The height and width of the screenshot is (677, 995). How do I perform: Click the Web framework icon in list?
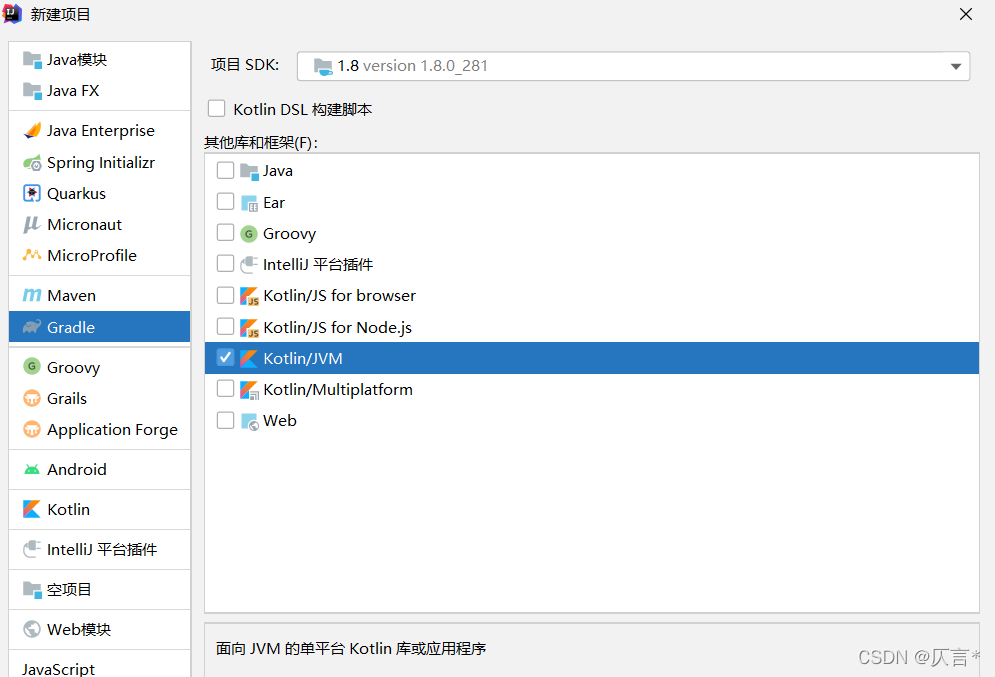pyautogui.click(x=250, y=422)
